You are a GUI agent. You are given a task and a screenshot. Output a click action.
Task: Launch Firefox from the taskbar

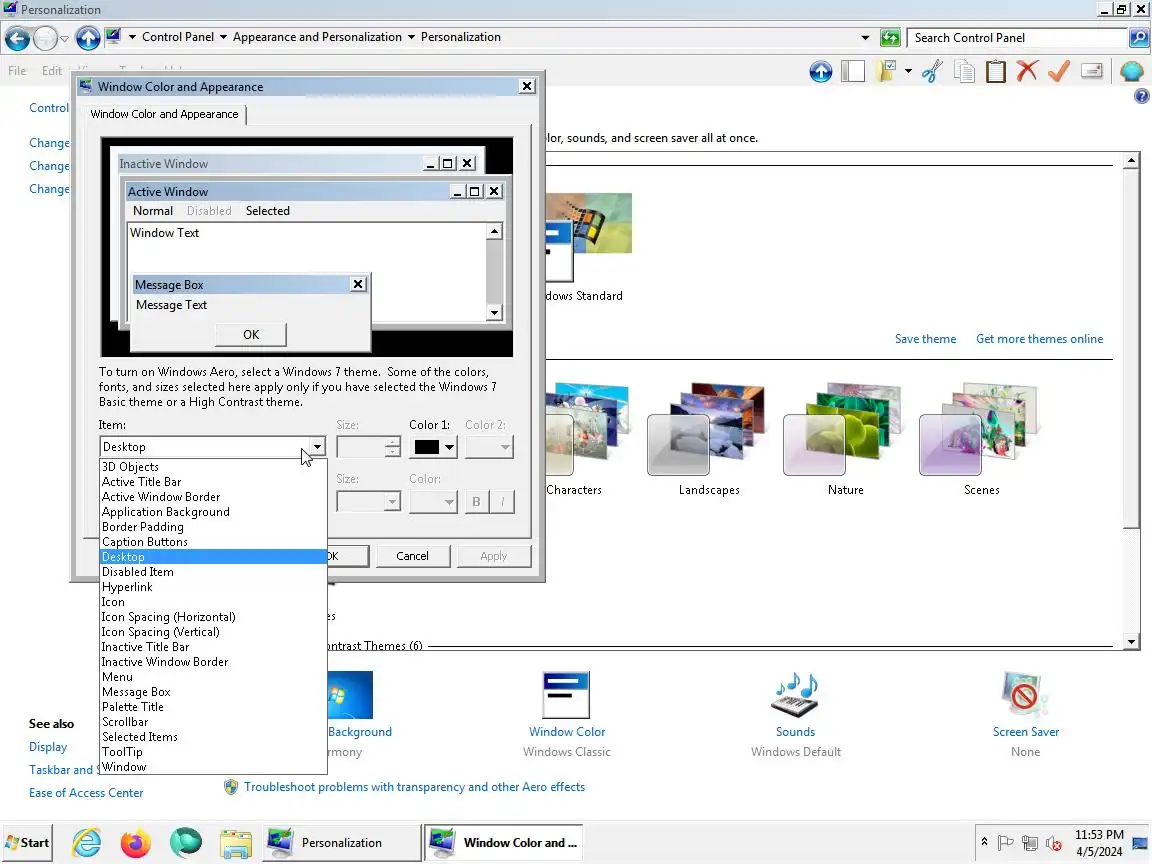pyautogui.click(x=136, y=843)
